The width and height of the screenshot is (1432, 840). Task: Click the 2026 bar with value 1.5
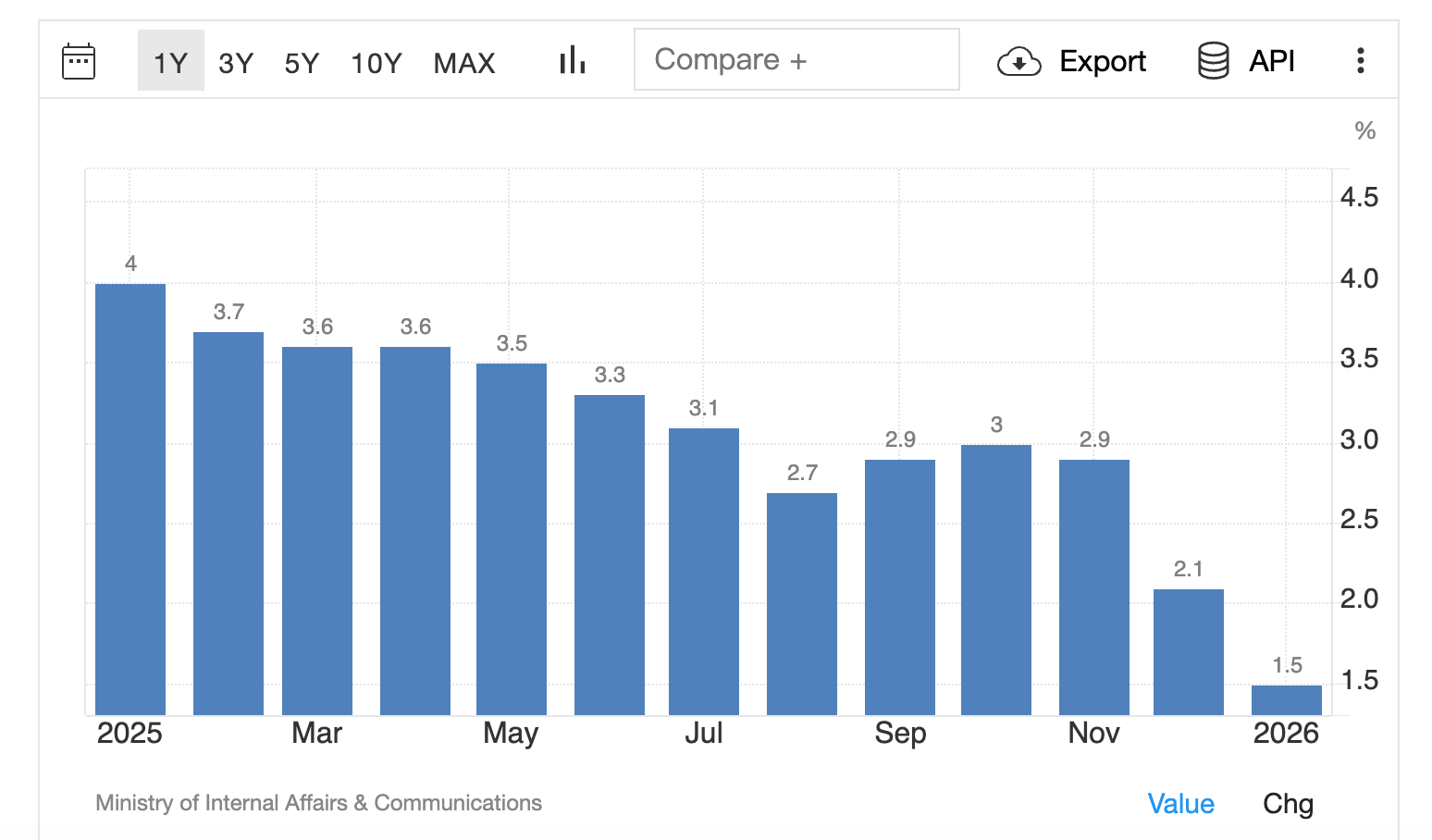1286,700
